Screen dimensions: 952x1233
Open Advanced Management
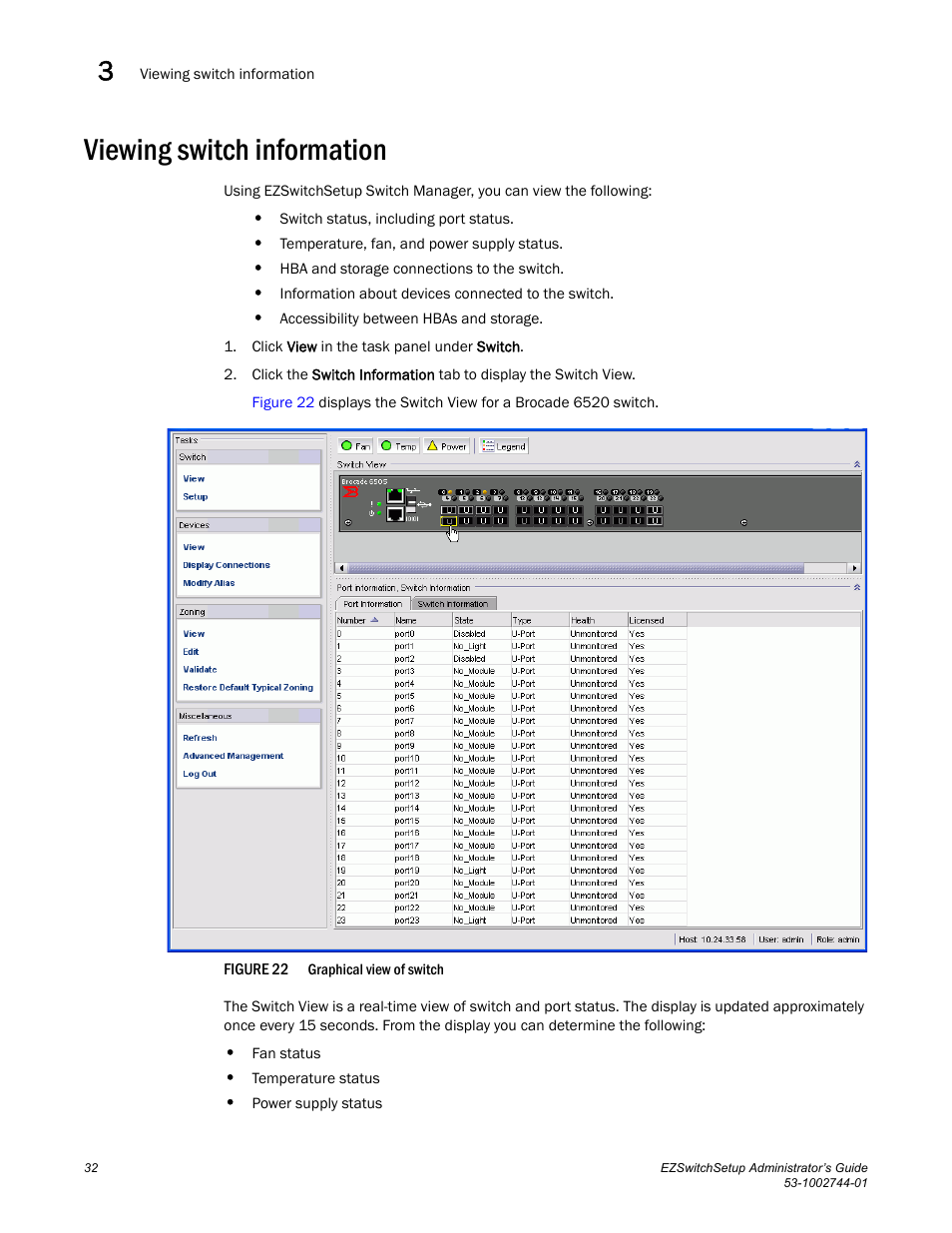click(234, 756)
